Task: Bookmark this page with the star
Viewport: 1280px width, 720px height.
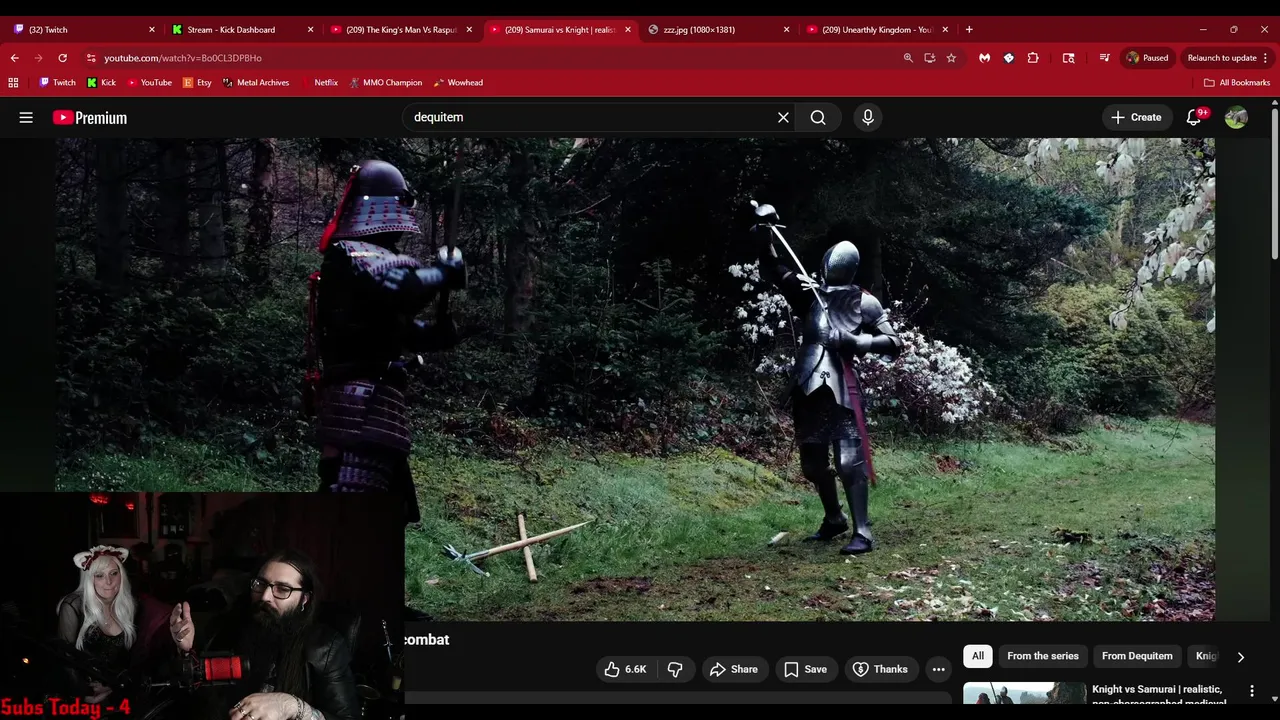Action: point(951,58)
